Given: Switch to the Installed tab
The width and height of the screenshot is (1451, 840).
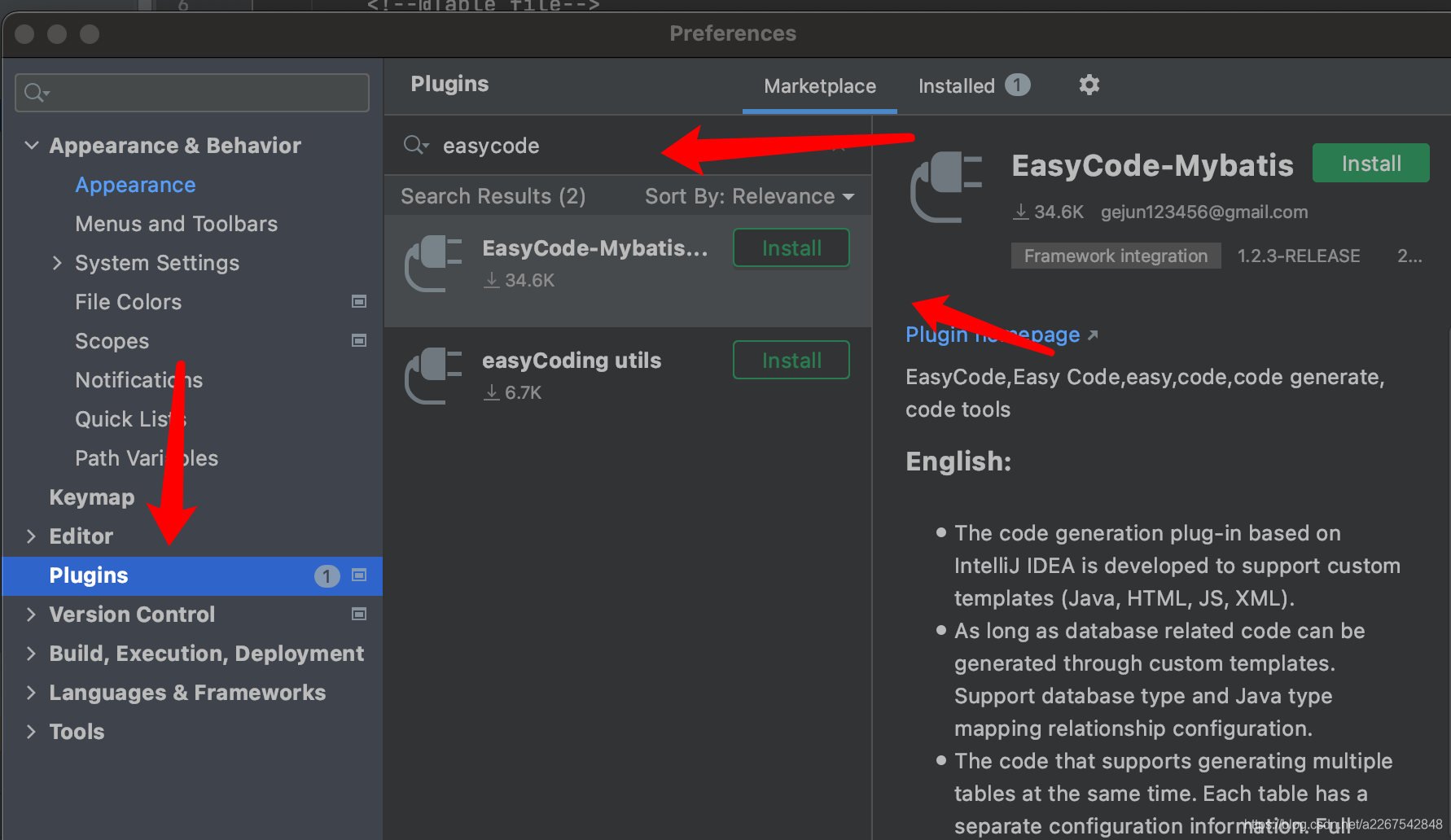Looking at the screenshot, I should point(957,85).
